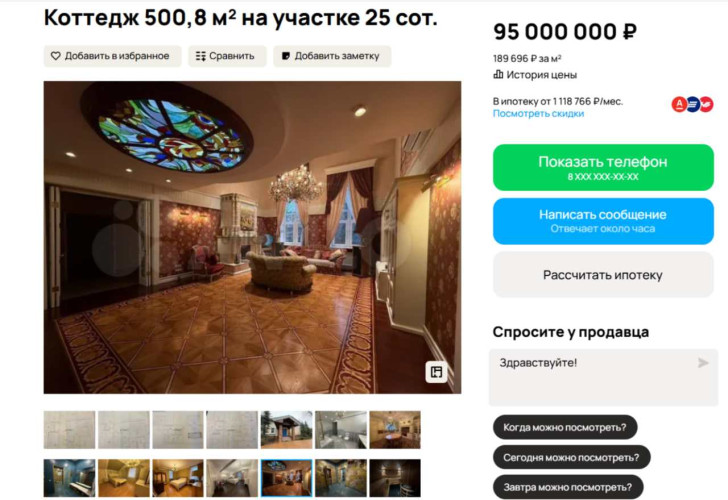Click the Написать сообщение button

(x=603, y=221)
